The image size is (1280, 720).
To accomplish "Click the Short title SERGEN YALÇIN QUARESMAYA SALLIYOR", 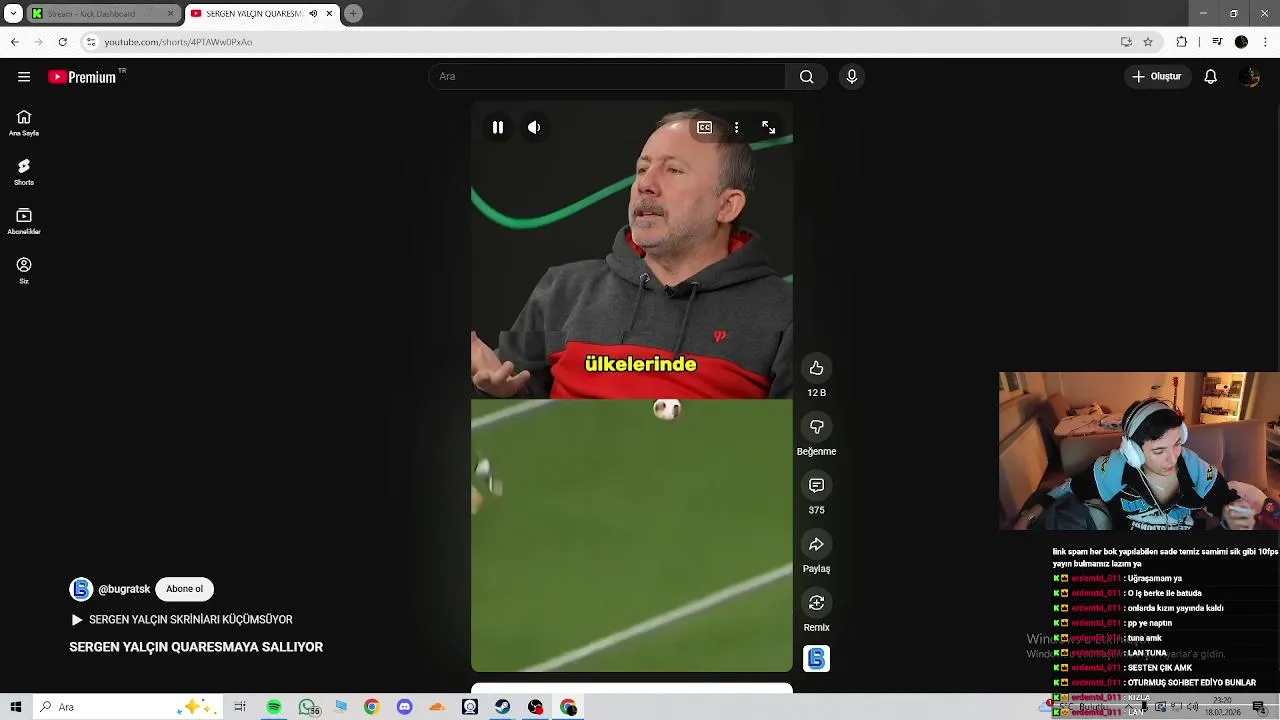I will point(196,647).
